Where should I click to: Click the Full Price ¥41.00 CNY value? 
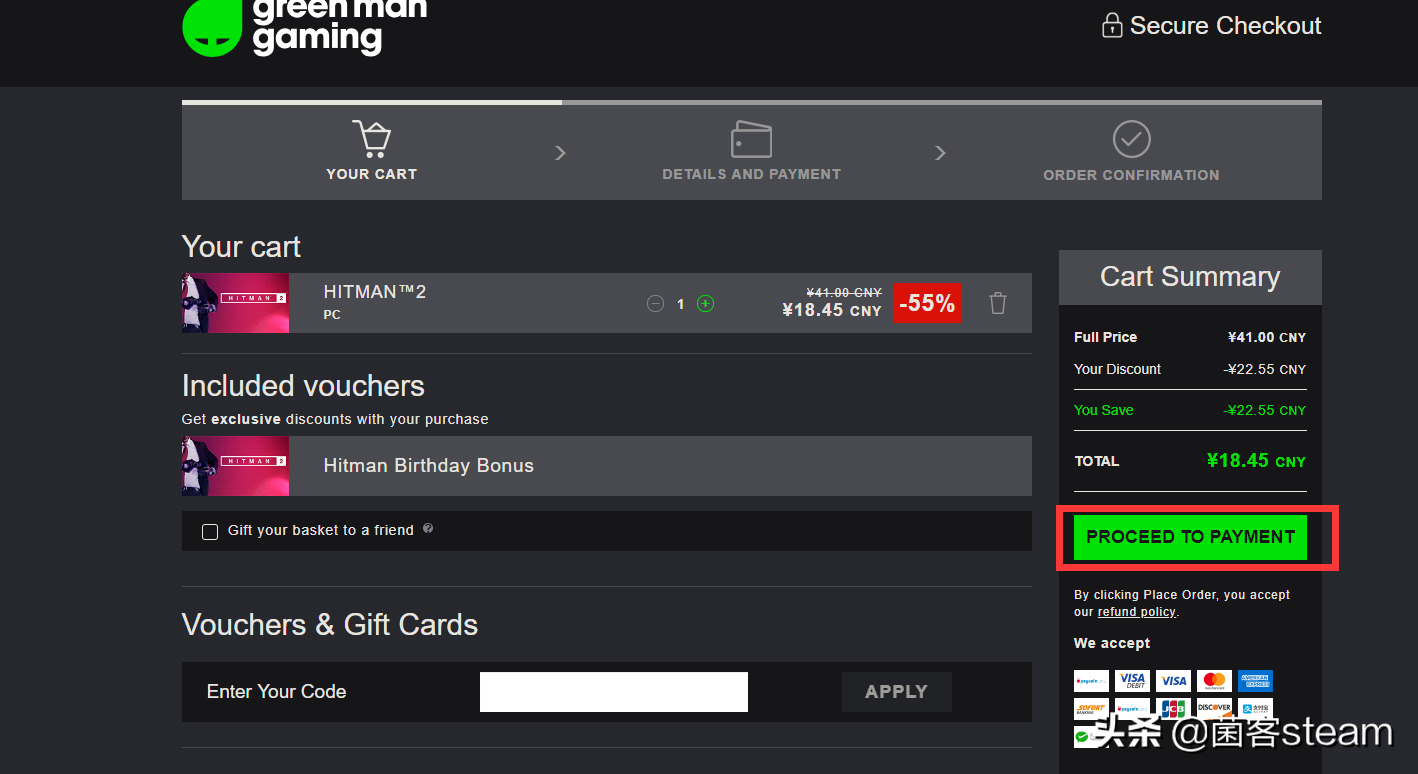1267,337
